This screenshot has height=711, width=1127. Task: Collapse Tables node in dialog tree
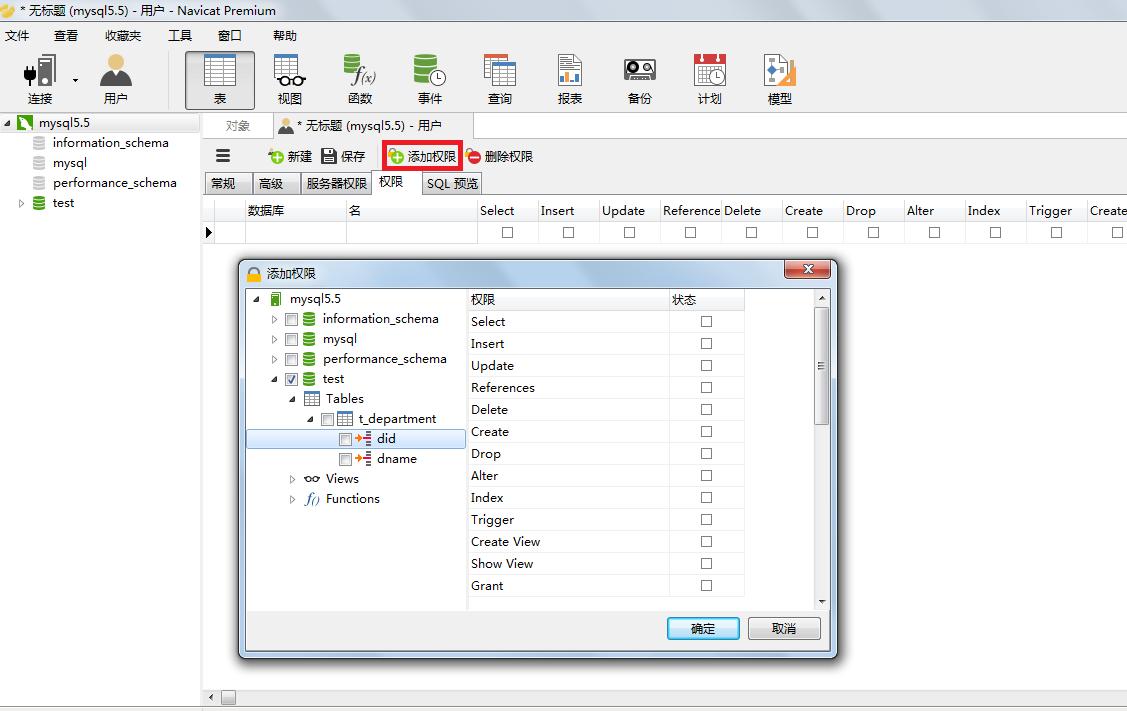(293, 399)
